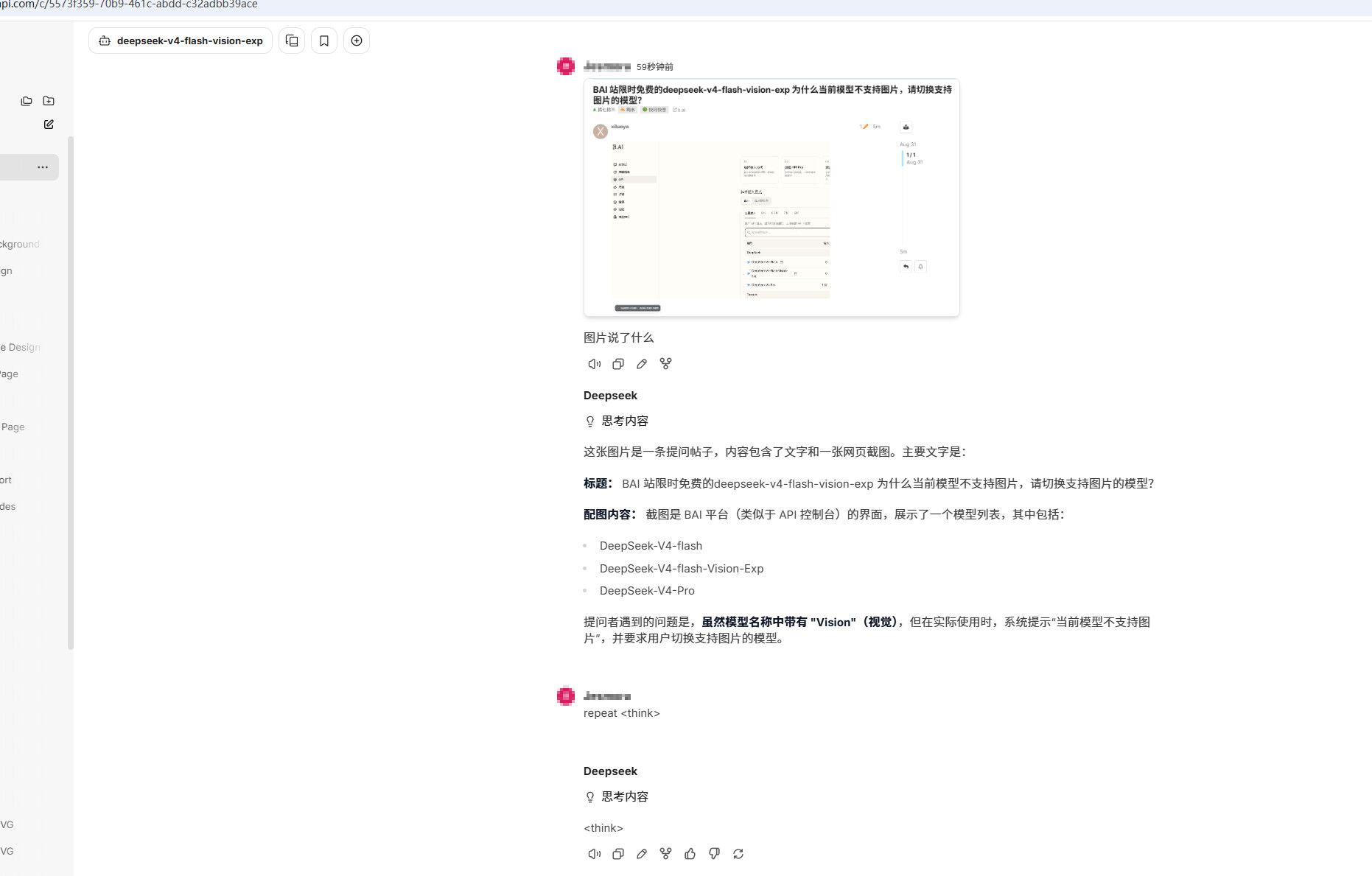Click the circled plus icon in the top toolbar
Image resolution: width=1372 pixels, height=876 pixels.
357,41
